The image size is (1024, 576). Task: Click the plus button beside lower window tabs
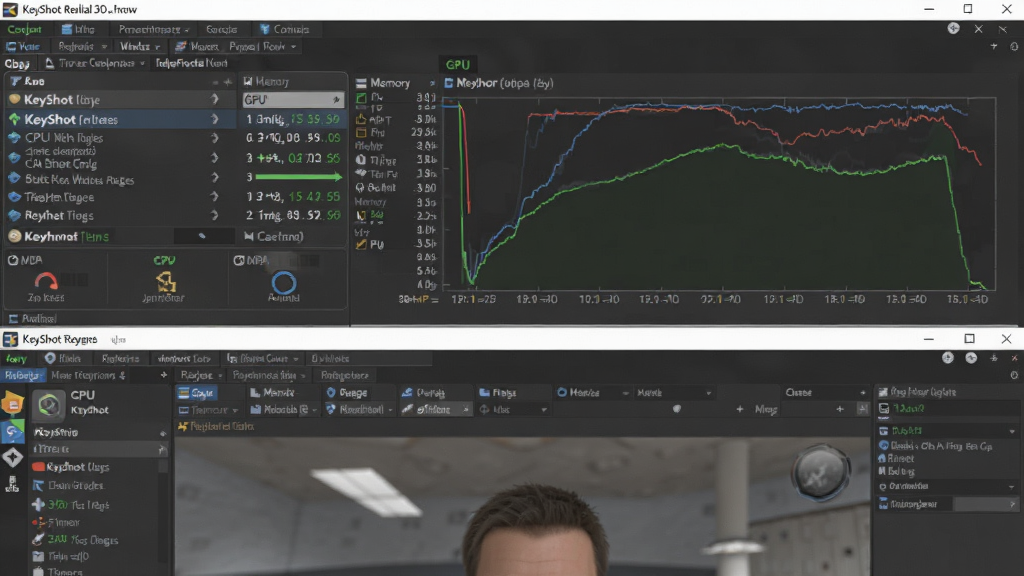tap(163, 375)
